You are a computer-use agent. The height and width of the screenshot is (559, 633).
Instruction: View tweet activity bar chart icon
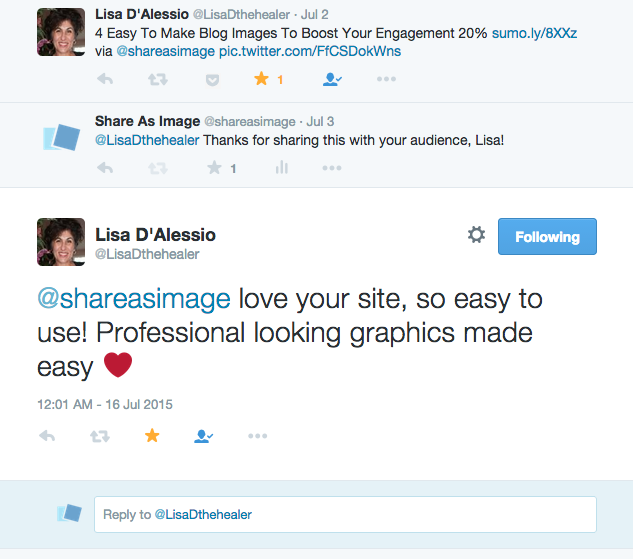click(x=282, y=167)
